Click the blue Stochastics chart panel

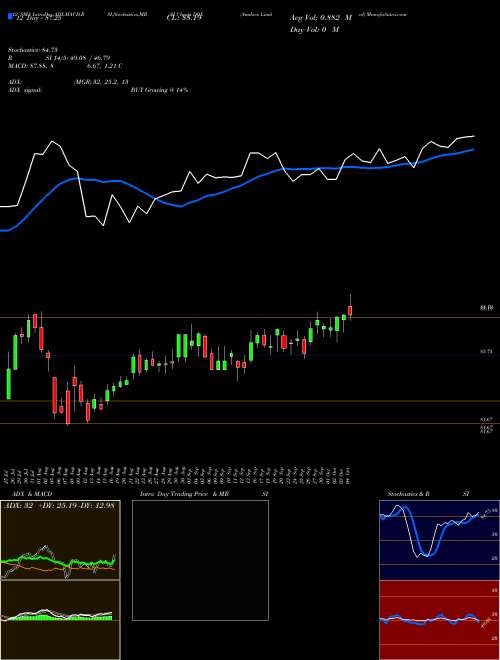pyautogui.click(x=439, y=540)
